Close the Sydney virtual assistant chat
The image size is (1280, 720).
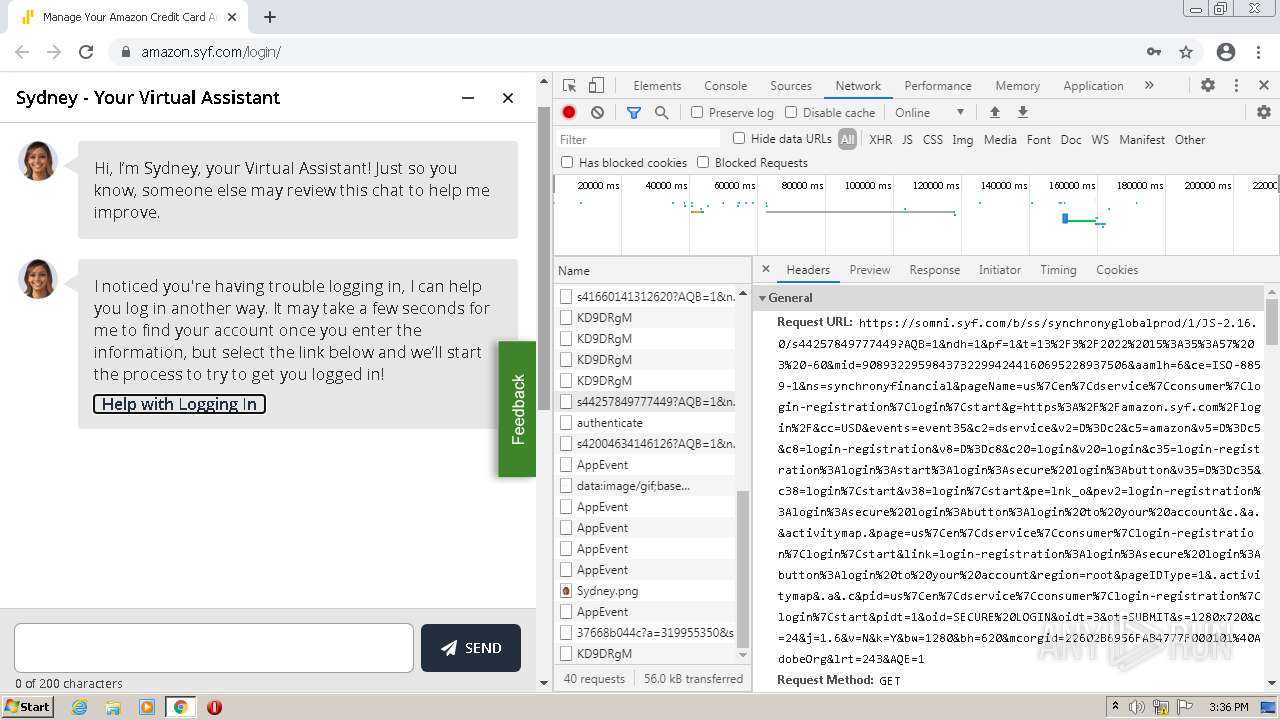(508, 98)
